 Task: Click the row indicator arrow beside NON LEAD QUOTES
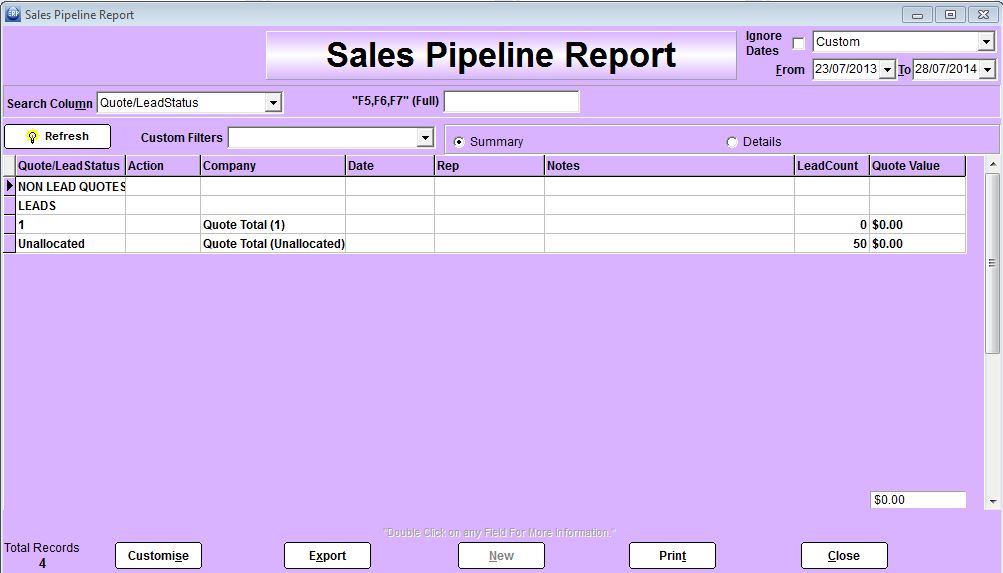[10, 186]
